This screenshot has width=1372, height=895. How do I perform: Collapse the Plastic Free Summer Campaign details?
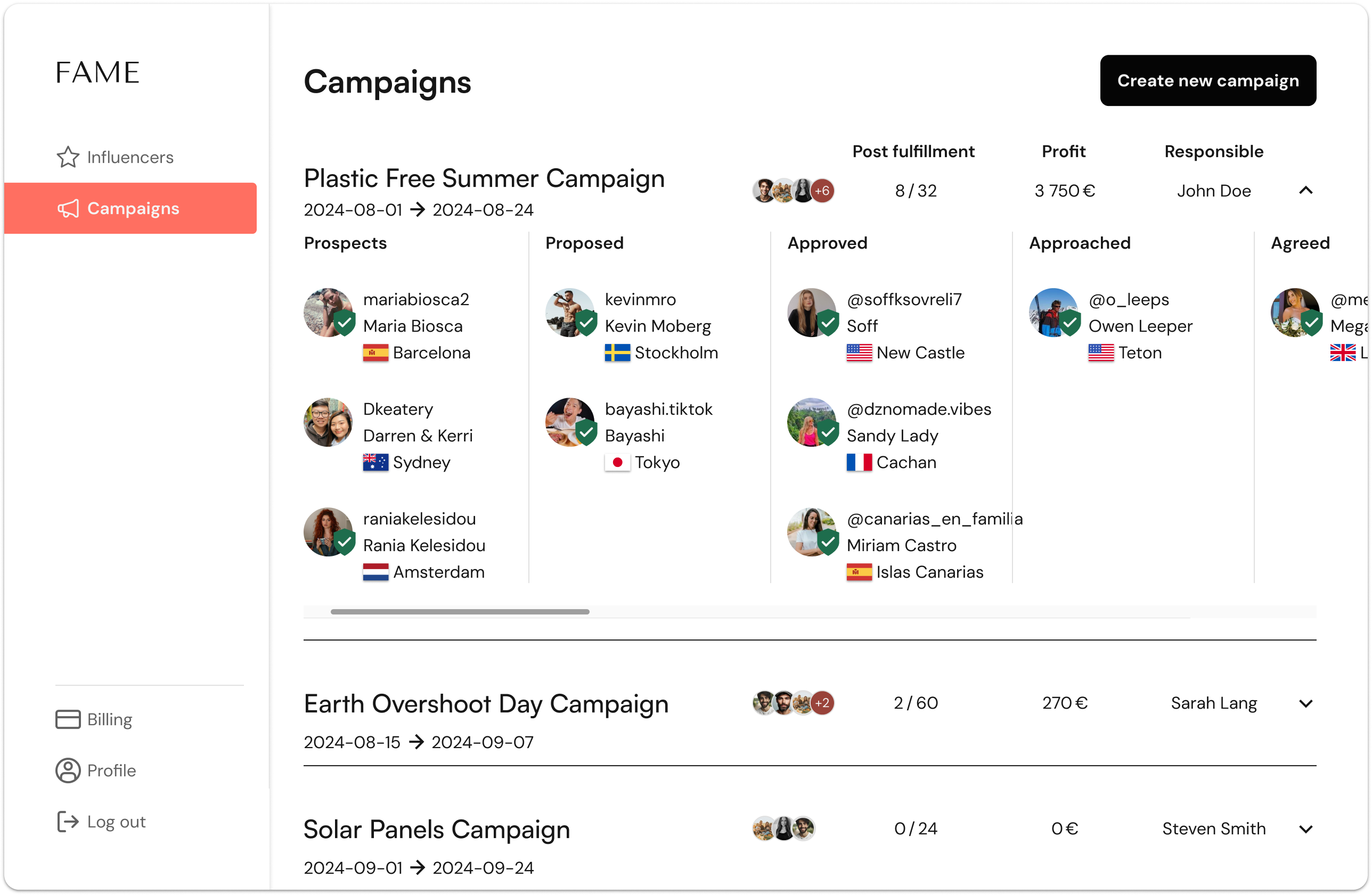point(1306,190)
